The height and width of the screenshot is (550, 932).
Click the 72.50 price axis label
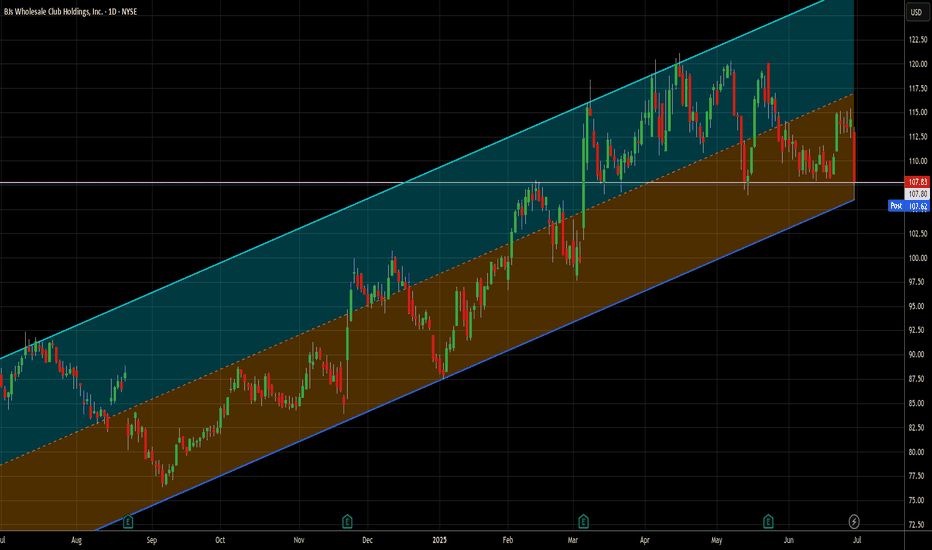(917, 524)
